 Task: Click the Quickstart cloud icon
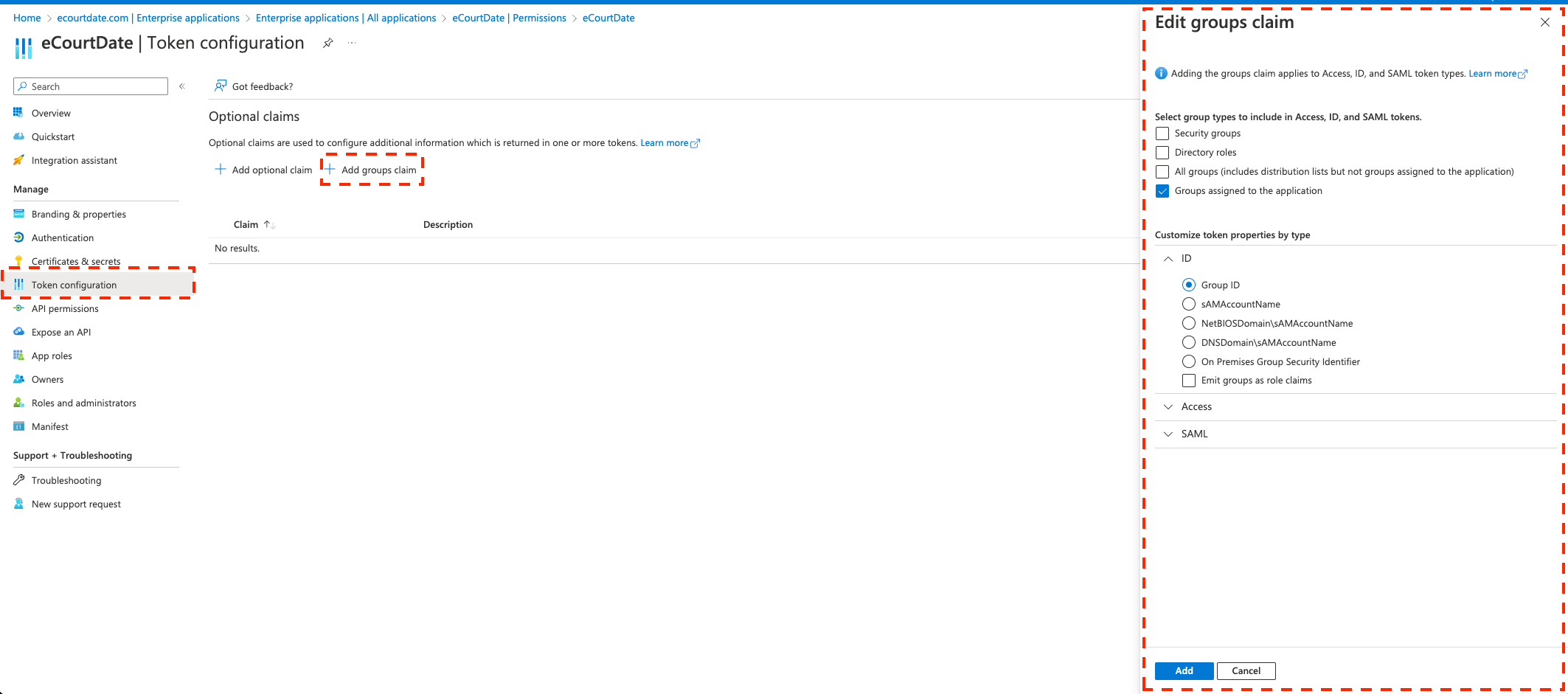18,136
